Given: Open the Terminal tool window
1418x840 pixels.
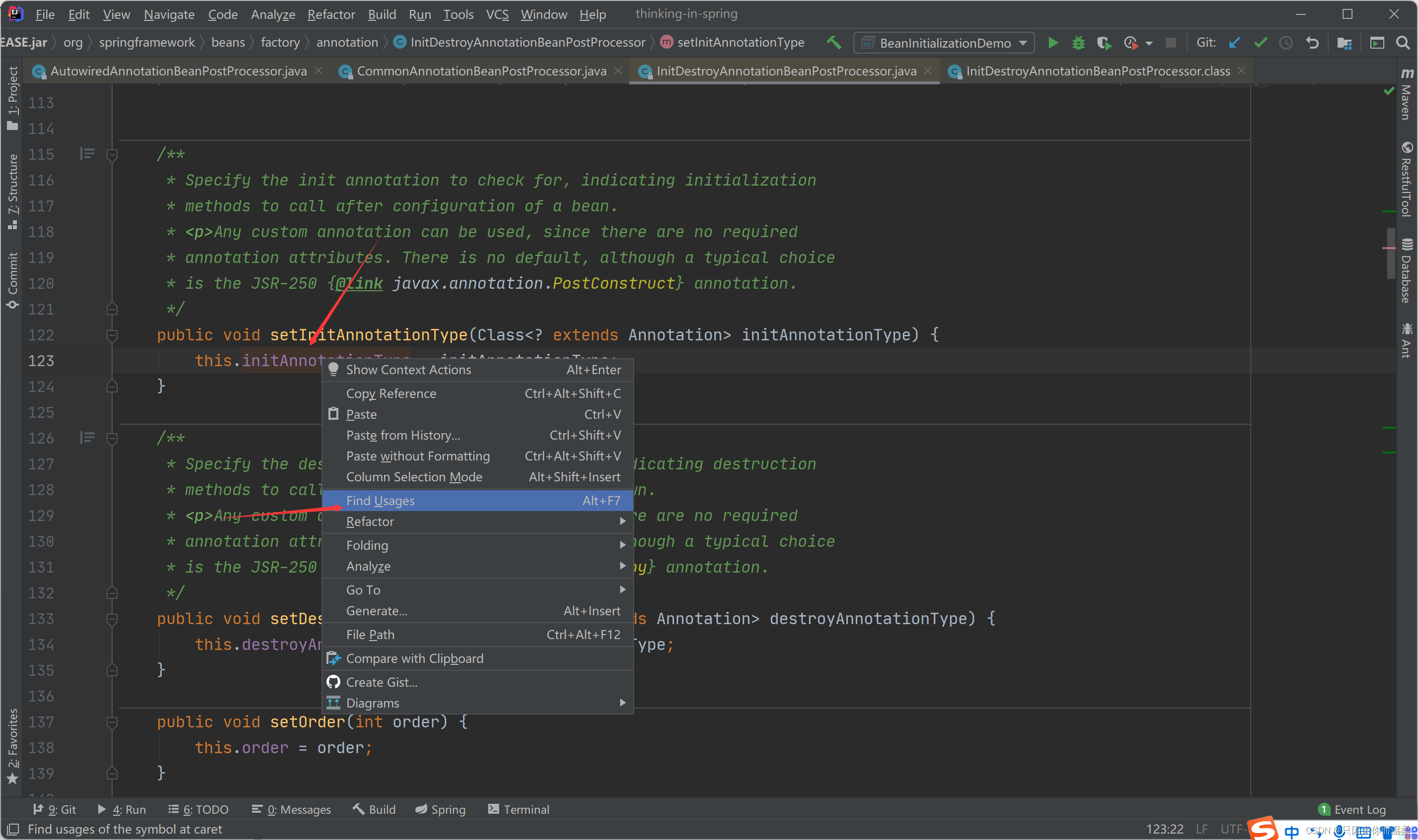Looking at the screenshot, I should pos(518,809).
